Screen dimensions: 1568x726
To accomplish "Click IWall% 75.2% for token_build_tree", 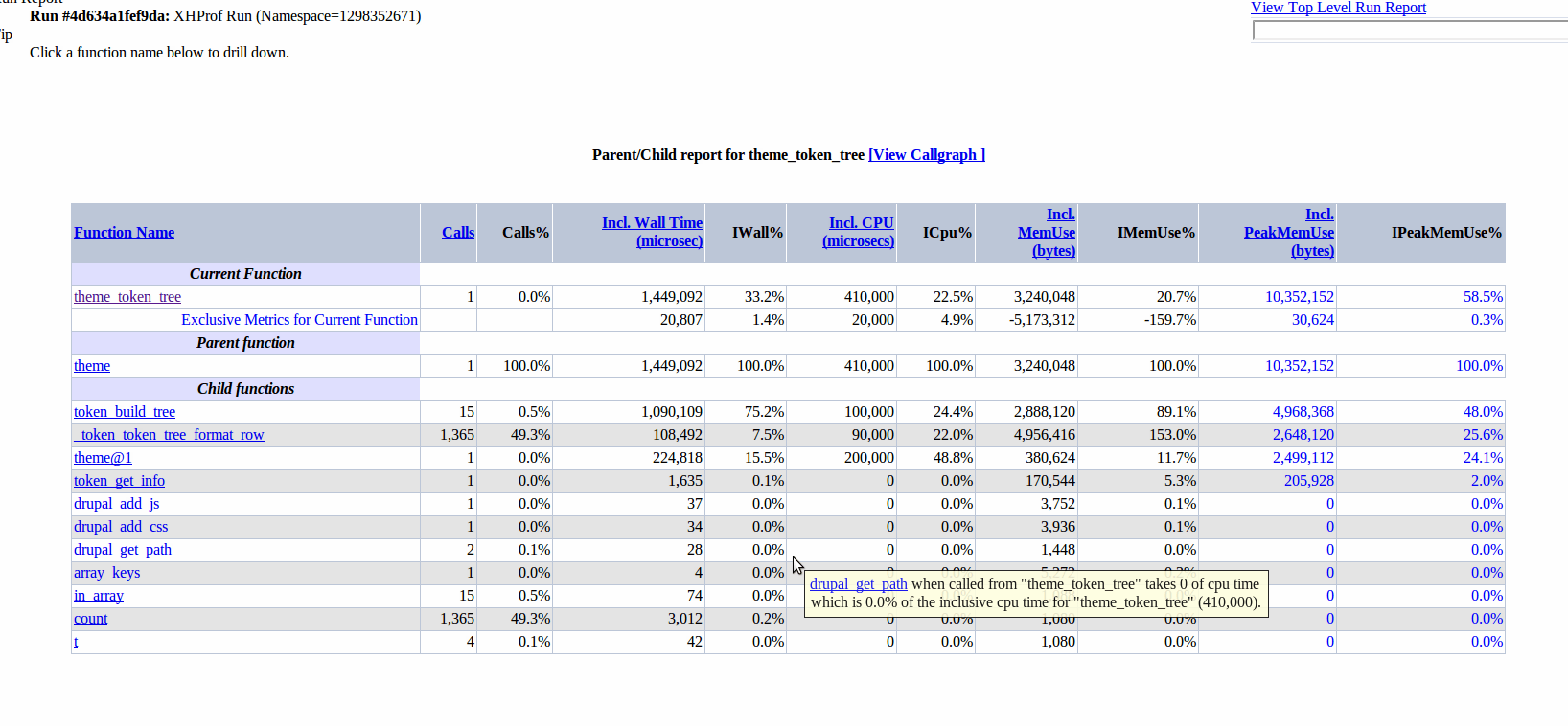I will click(764, 412).
